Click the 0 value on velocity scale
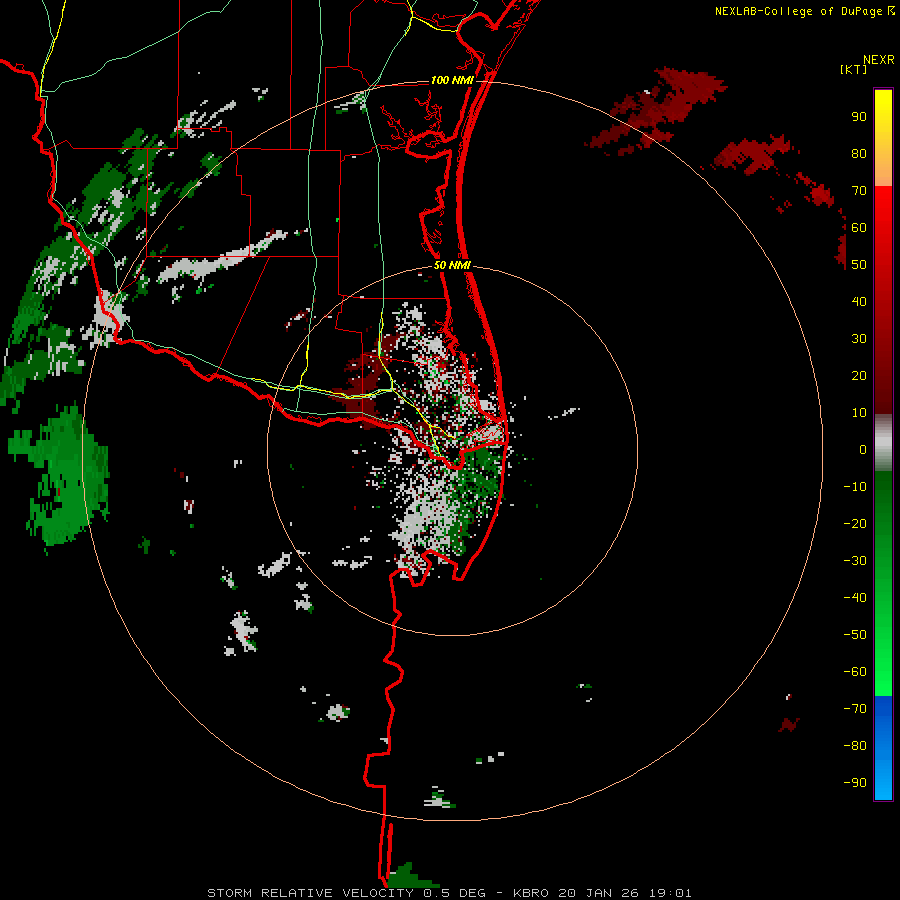This screenshot has height=900, width=900. [863, 449]
